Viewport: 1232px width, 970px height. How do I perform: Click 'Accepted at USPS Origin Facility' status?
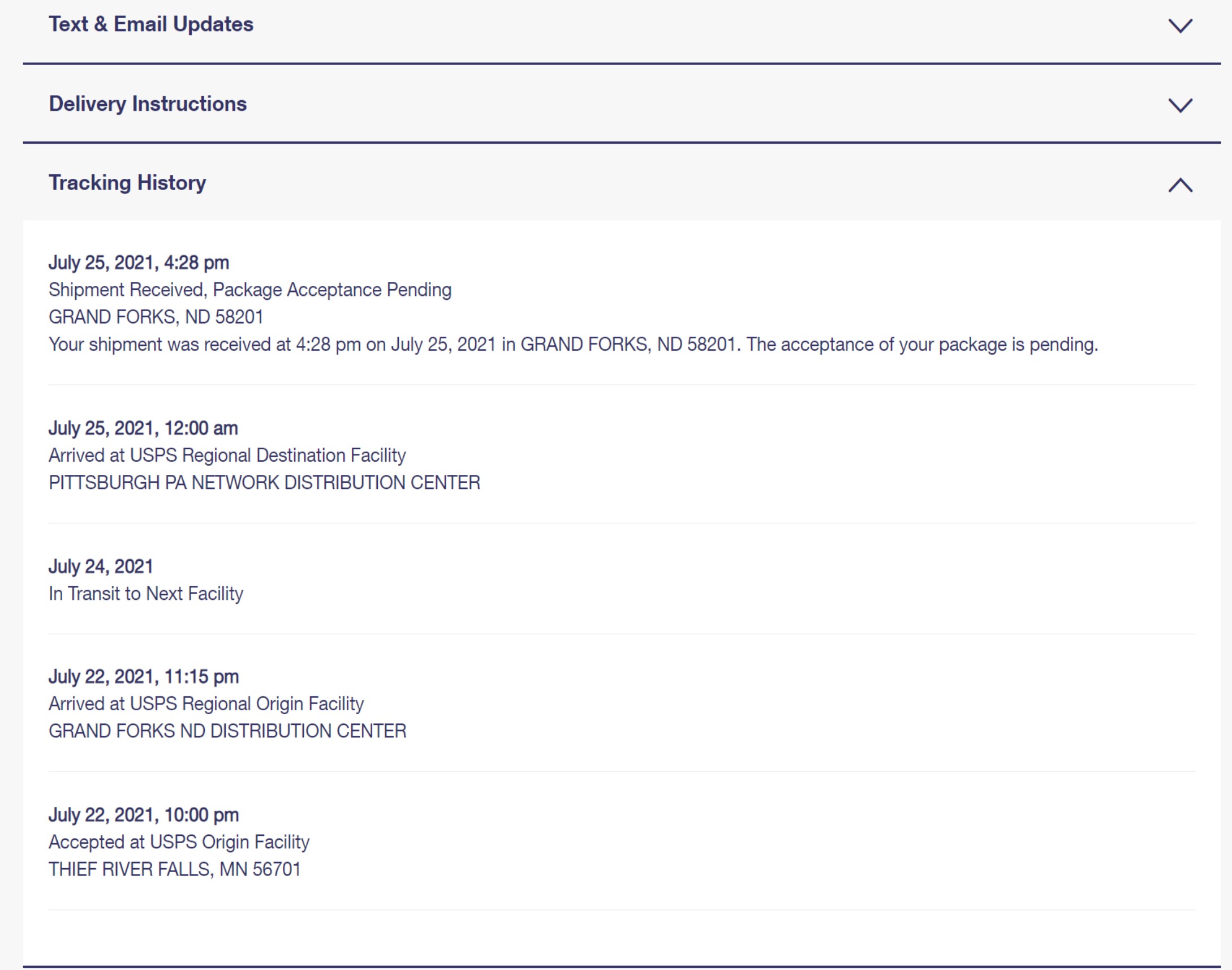179,842
